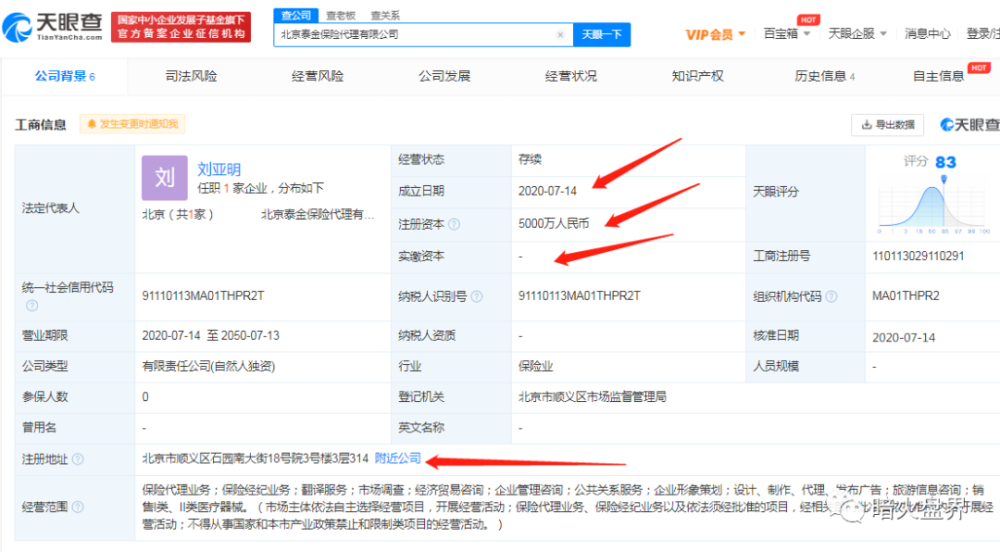
Task: Click the credit code 91110113MA01THPR2T under 统一社会信用代码
Action: click(x=203, y=296)
